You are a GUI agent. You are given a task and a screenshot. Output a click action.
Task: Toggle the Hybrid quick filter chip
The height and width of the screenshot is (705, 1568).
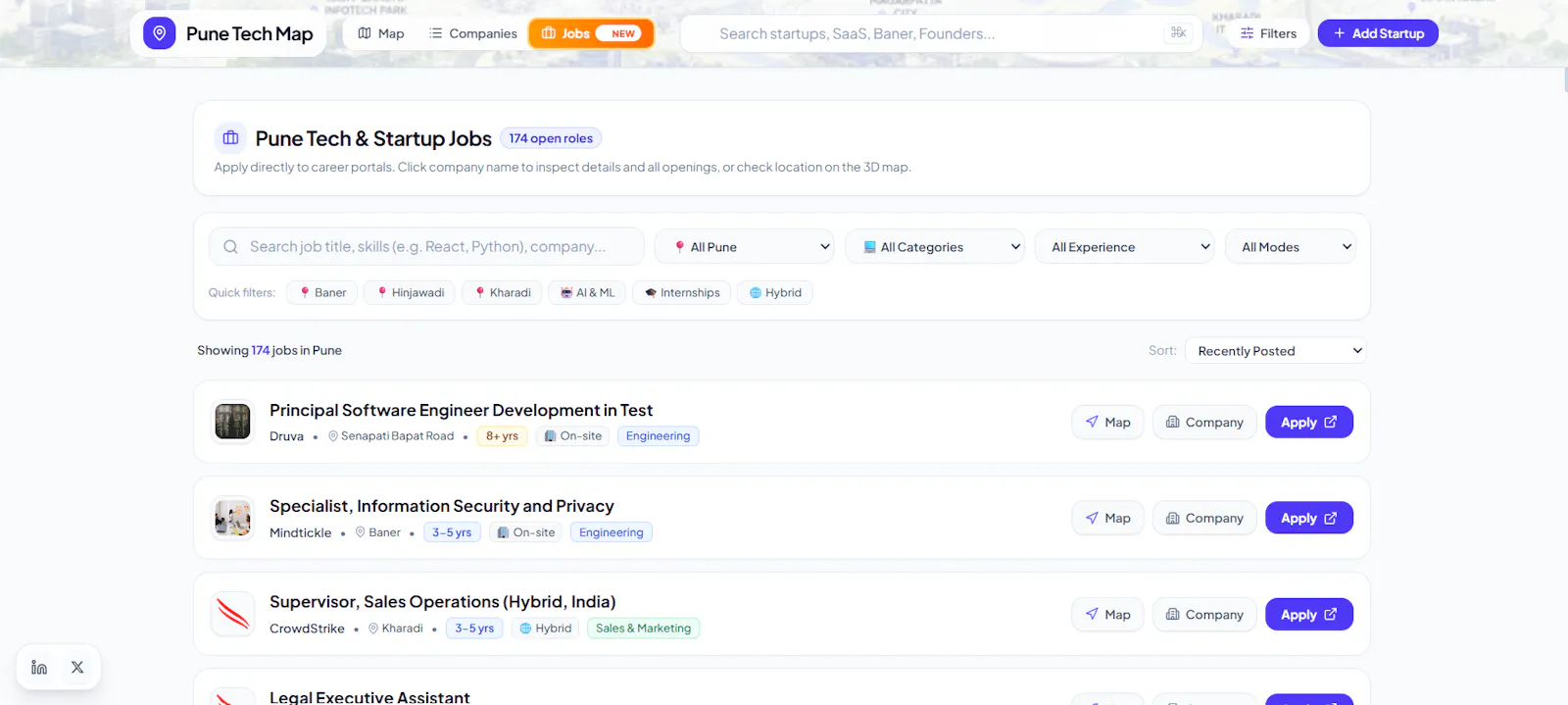coord(775,292)
